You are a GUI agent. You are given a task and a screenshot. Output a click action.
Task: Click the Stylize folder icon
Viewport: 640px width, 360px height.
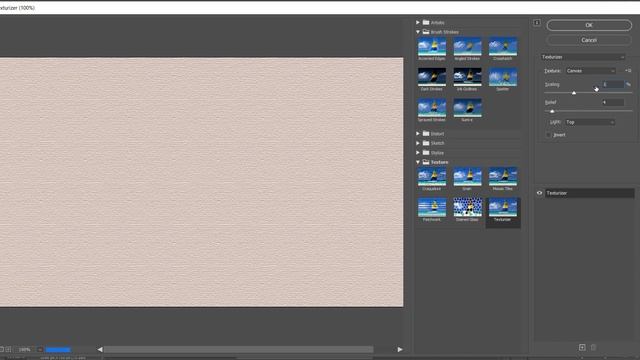426,153
